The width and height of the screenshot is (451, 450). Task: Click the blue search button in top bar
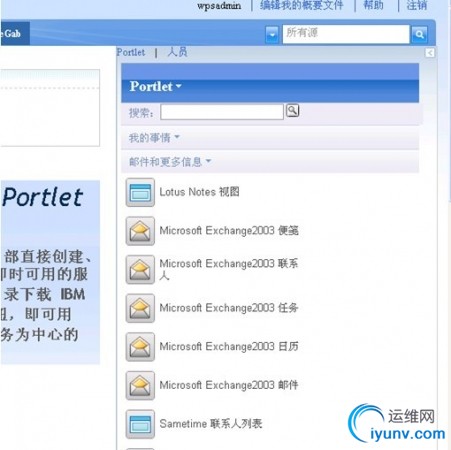pyautogui.click(x=419, y=34)
